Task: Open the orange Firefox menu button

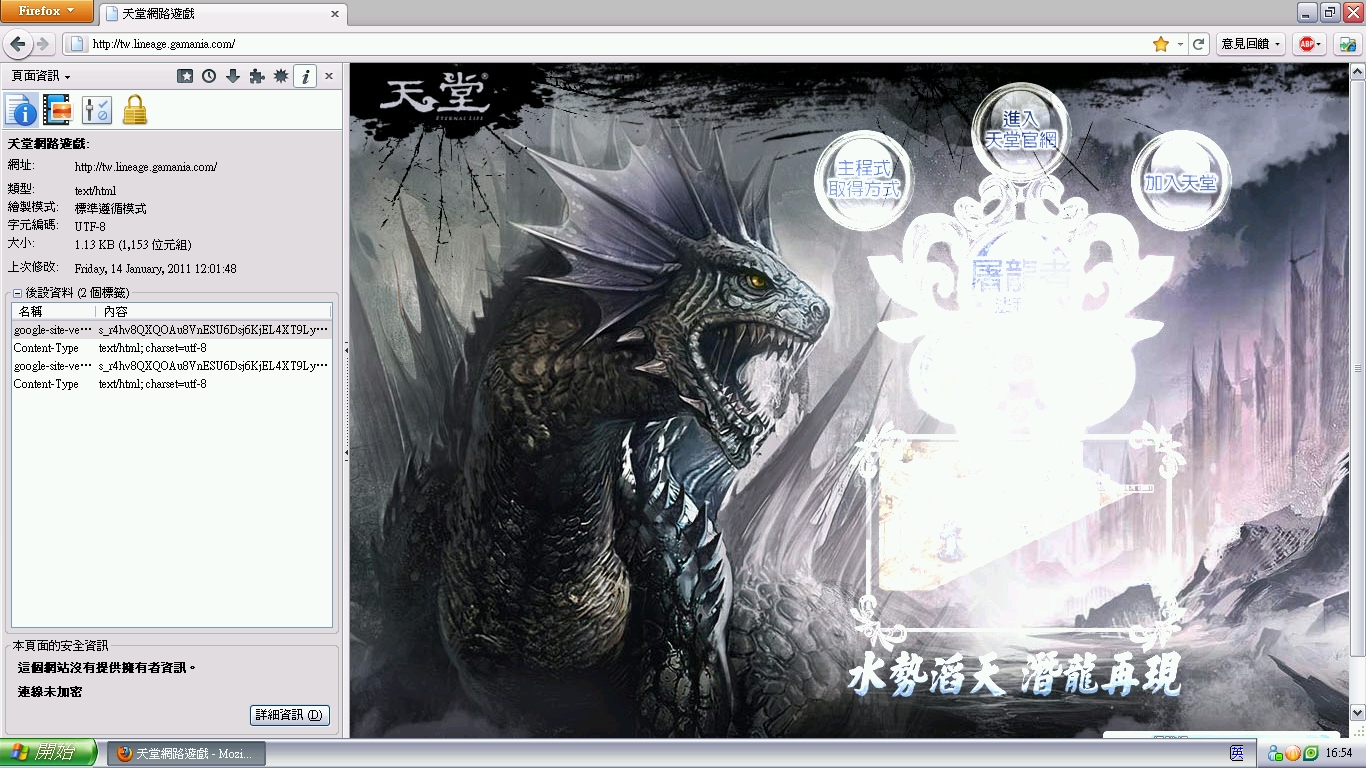Action: click(x=46, y=11)
